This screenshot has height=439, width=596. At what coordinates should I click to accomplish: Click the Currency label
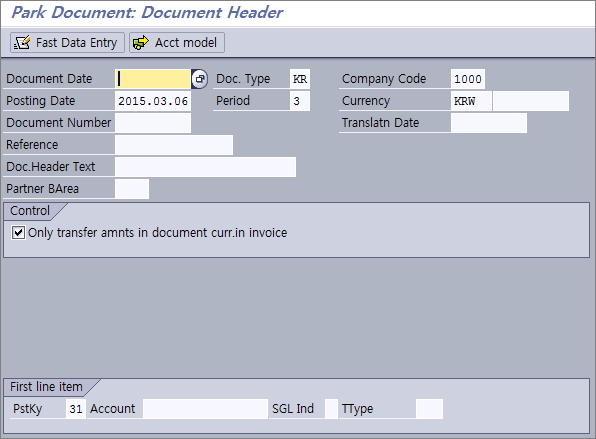tap(366, 101)
